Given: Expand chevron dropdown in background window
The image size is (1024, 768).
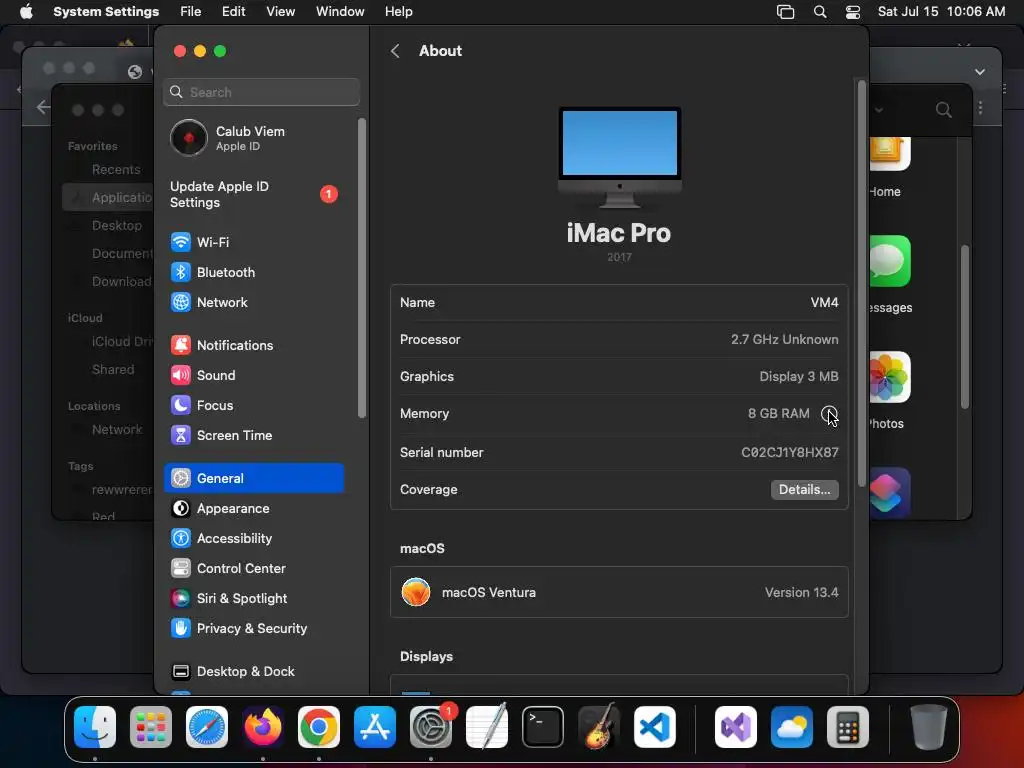Looking at the screenshot, I should 980,72.
